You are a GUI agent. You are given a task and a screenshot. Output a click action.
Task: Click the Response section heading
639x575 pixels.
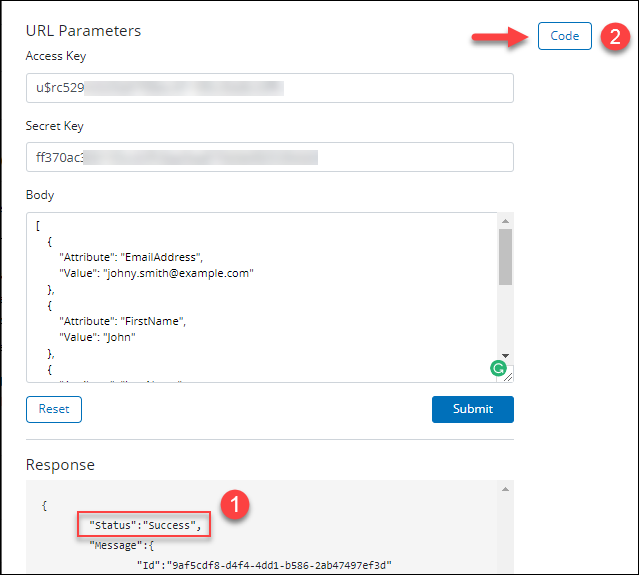[x=60, y=465]
